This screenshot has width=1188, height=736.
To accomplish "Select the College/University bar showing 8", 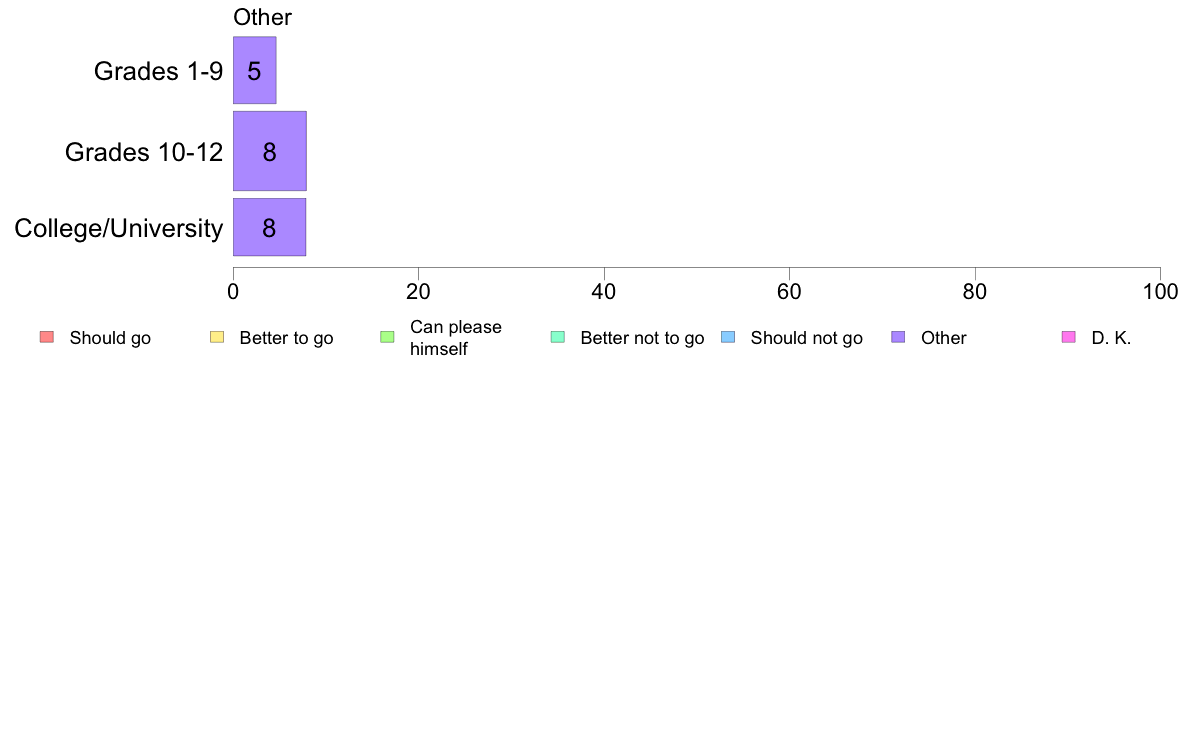I will pyautogui.click(x=269, y=227).
